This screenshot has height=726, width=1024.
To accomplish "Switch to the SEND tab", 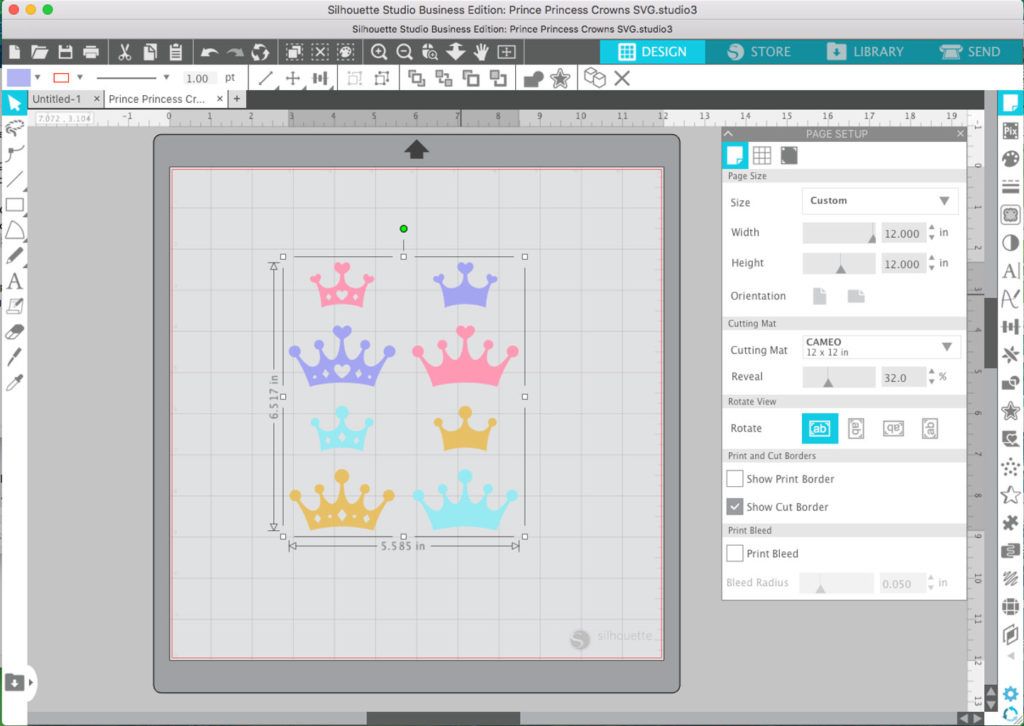I will 970,52.
